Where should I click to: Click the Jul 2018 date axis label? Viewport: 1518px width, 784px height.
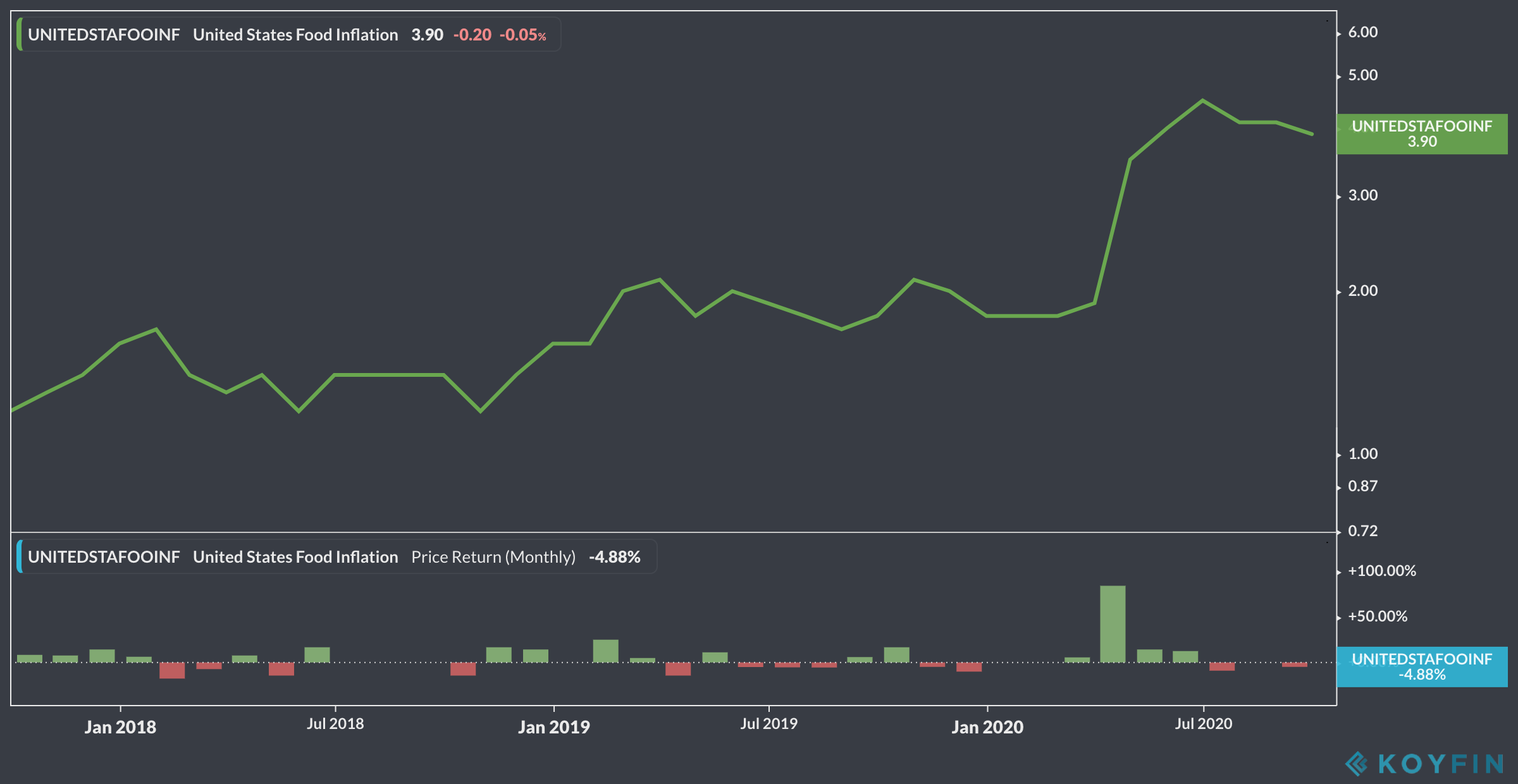coord(335,724)
